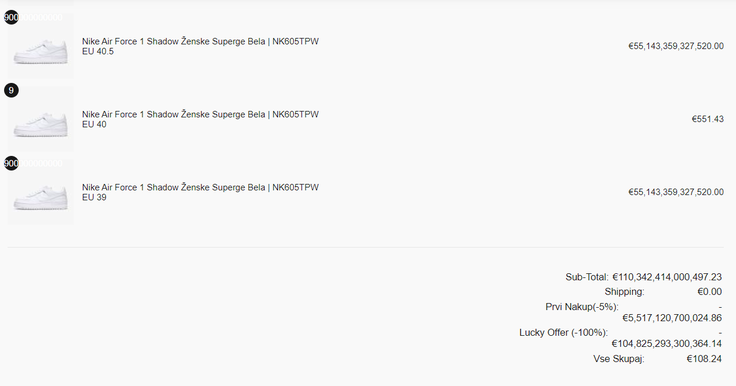Image resolution: width=736 pixels, height=386 pixels.
Task: Click the quantity badge on EU 39 item
Action: coord(11,163)
